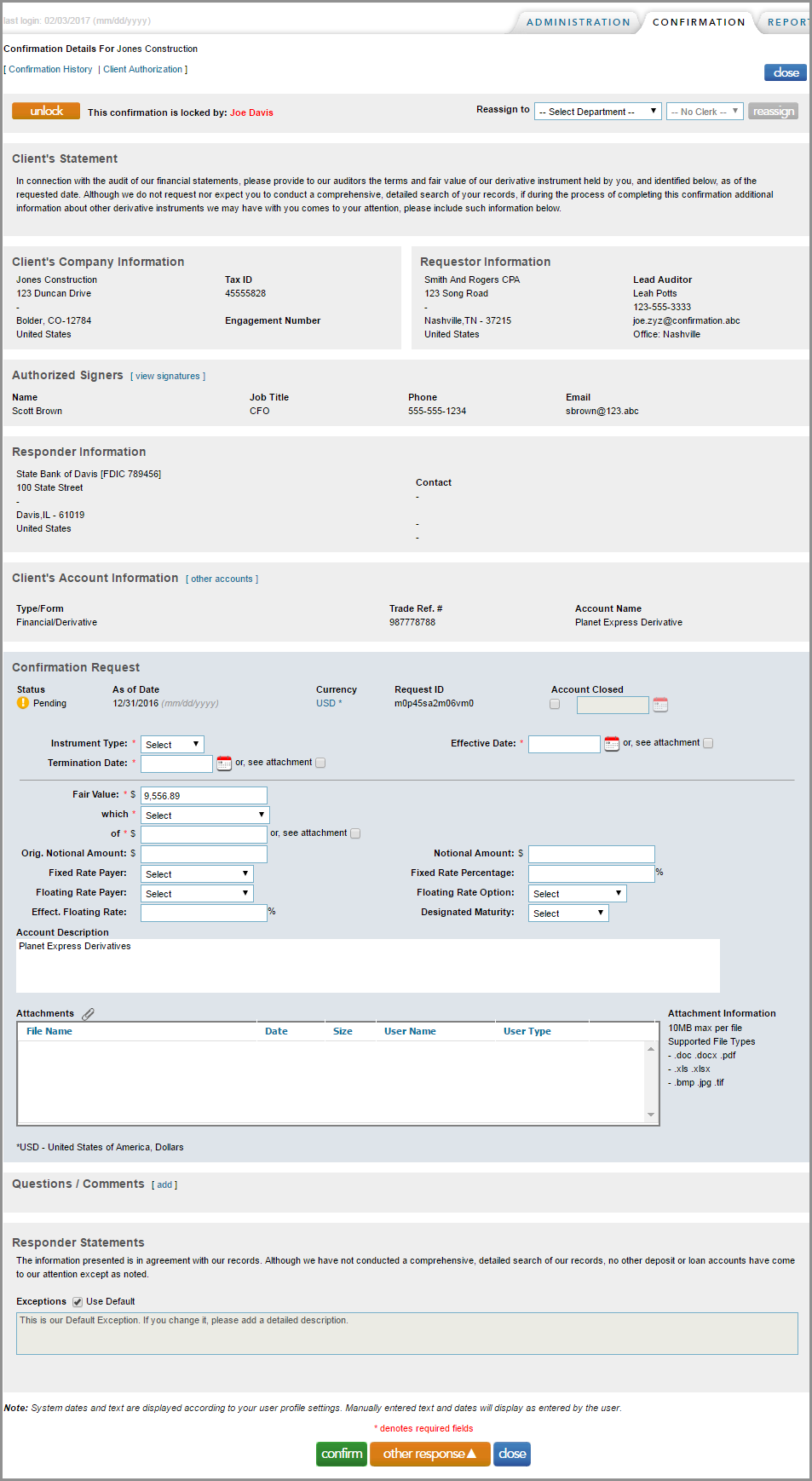812x1481 pixels.
Task: Select the Confirmation tab
Action: tap(698, 22)
